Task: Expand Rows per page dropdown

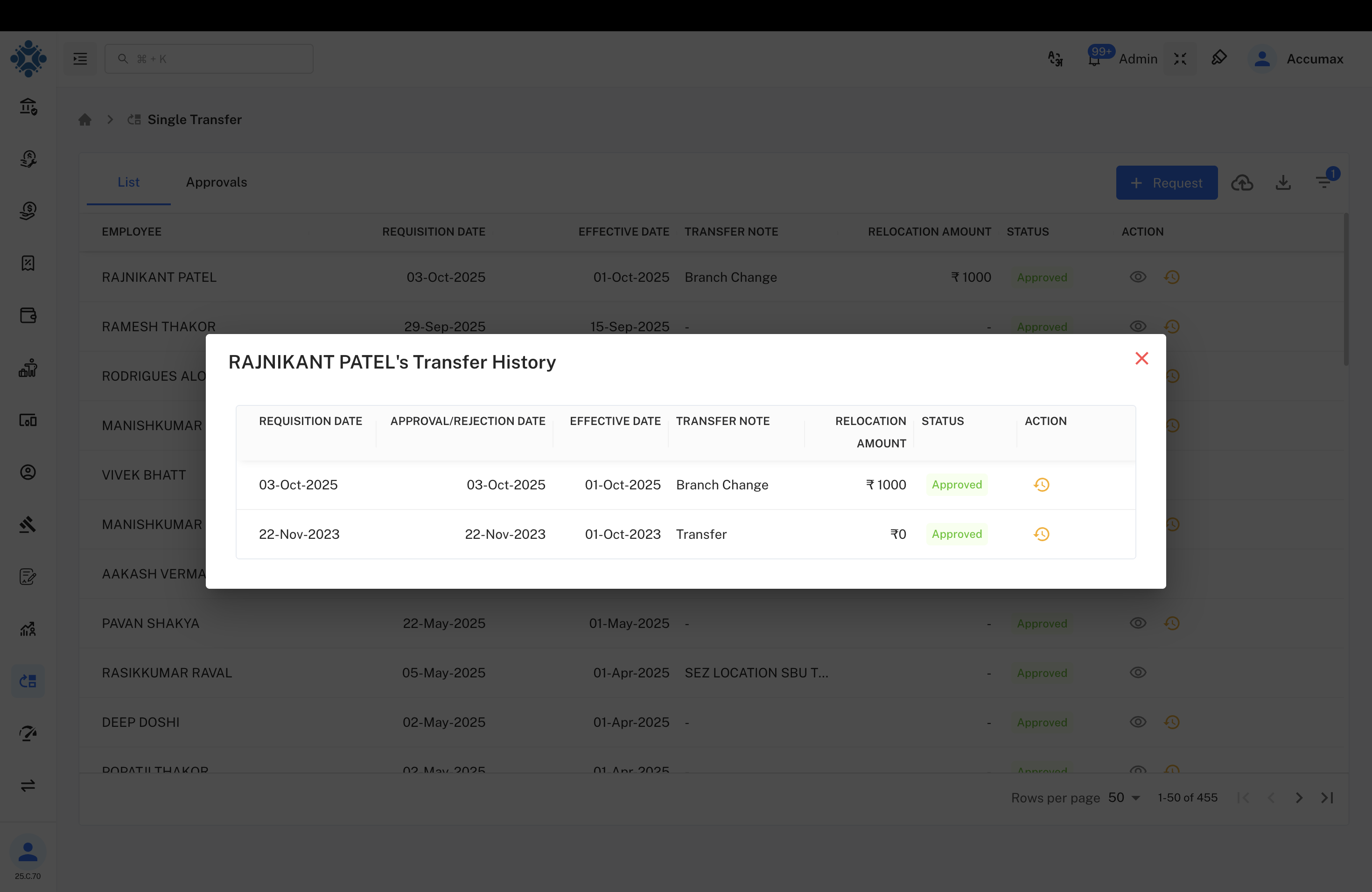Action: click(x=1124, y=797)
